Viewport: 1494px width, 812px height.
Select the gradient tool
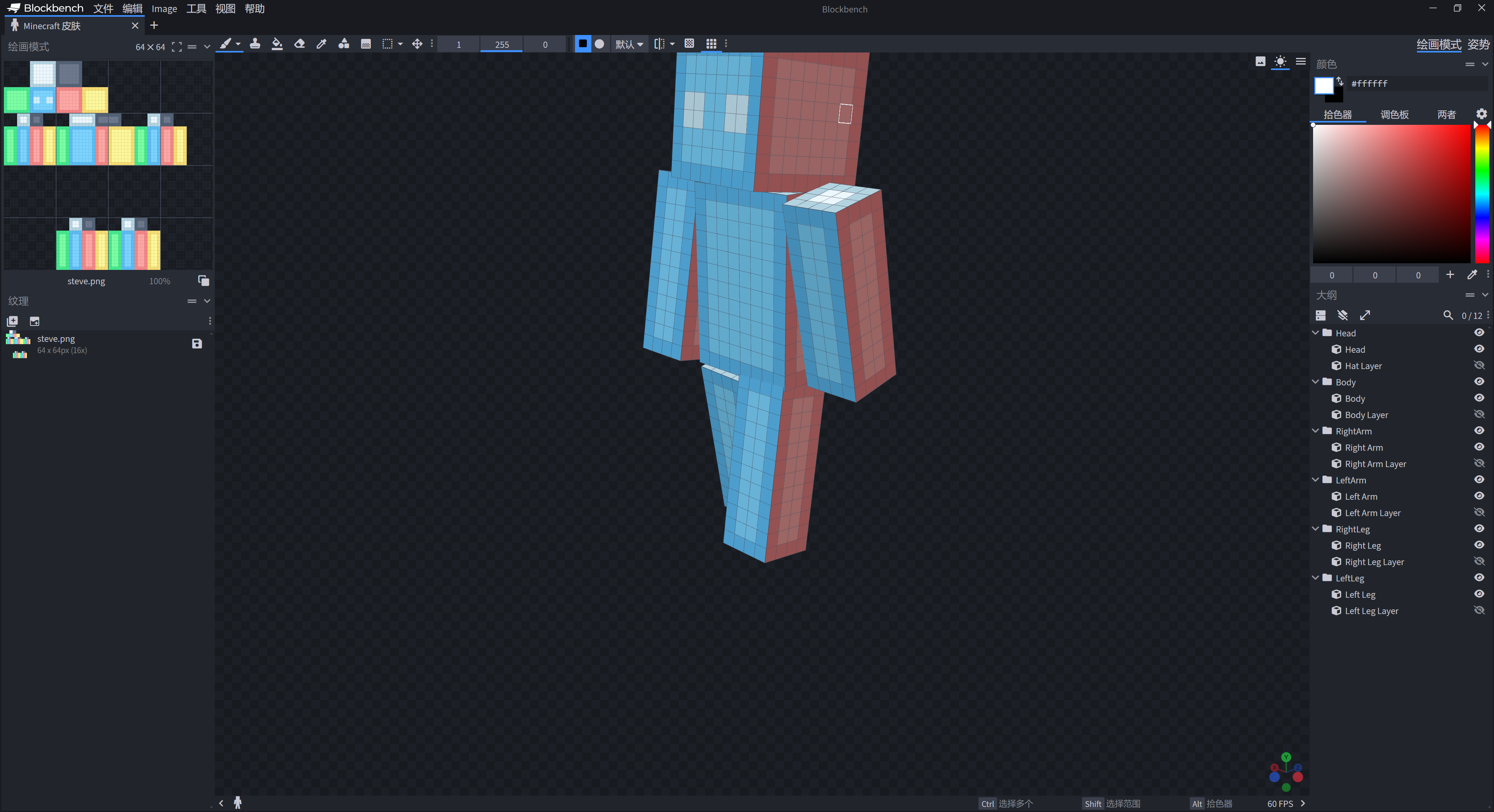(x=365, y=44)
